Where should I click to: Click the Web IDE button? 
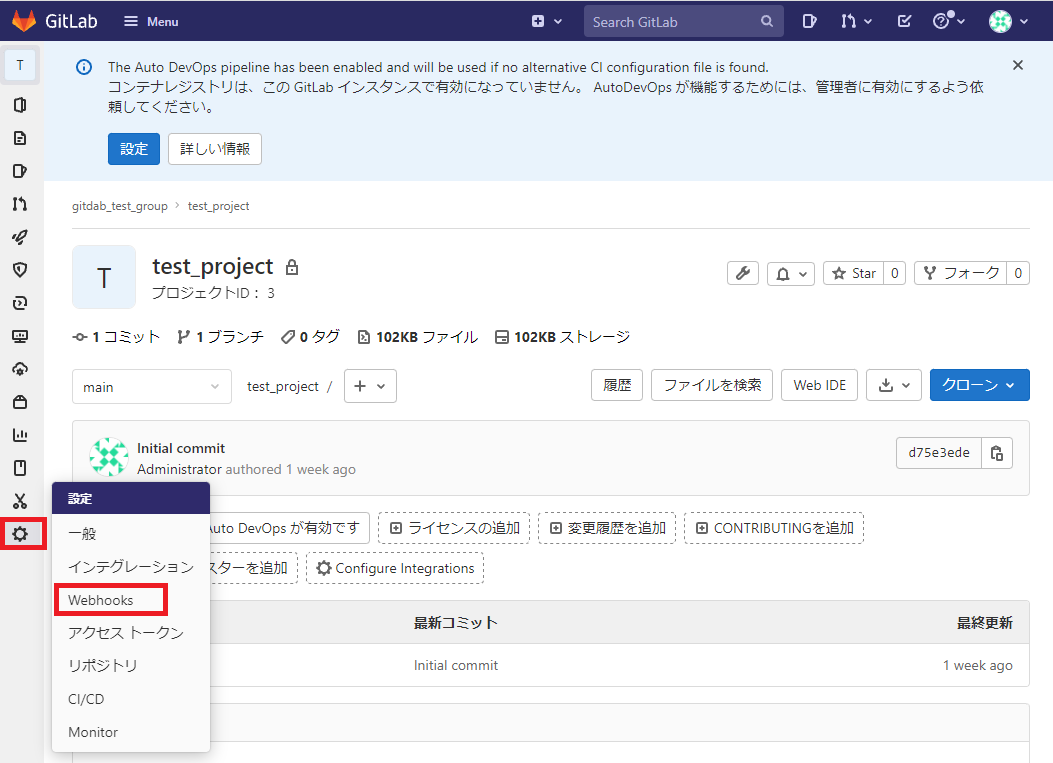coord(819,385)
